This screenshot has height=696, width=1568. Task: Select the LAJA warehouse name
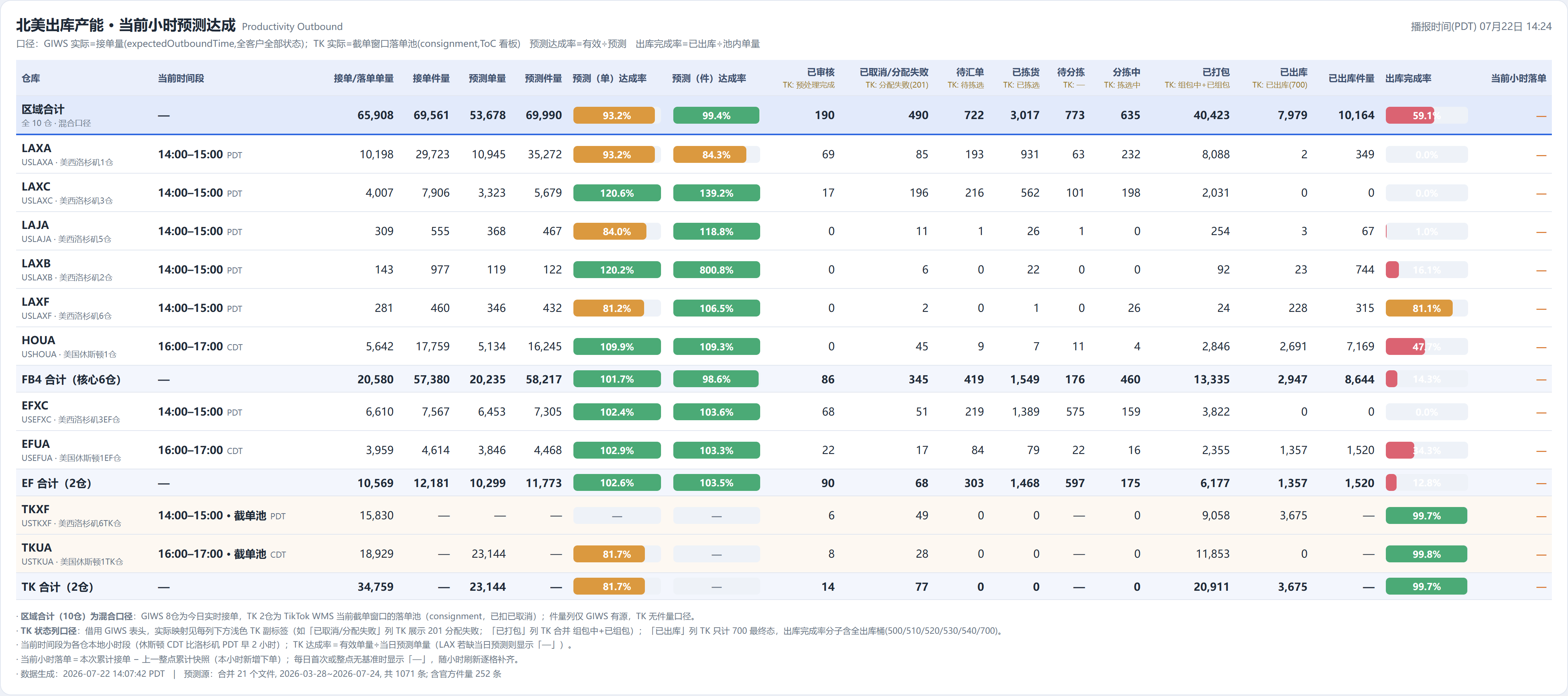(x=35, y=225)
